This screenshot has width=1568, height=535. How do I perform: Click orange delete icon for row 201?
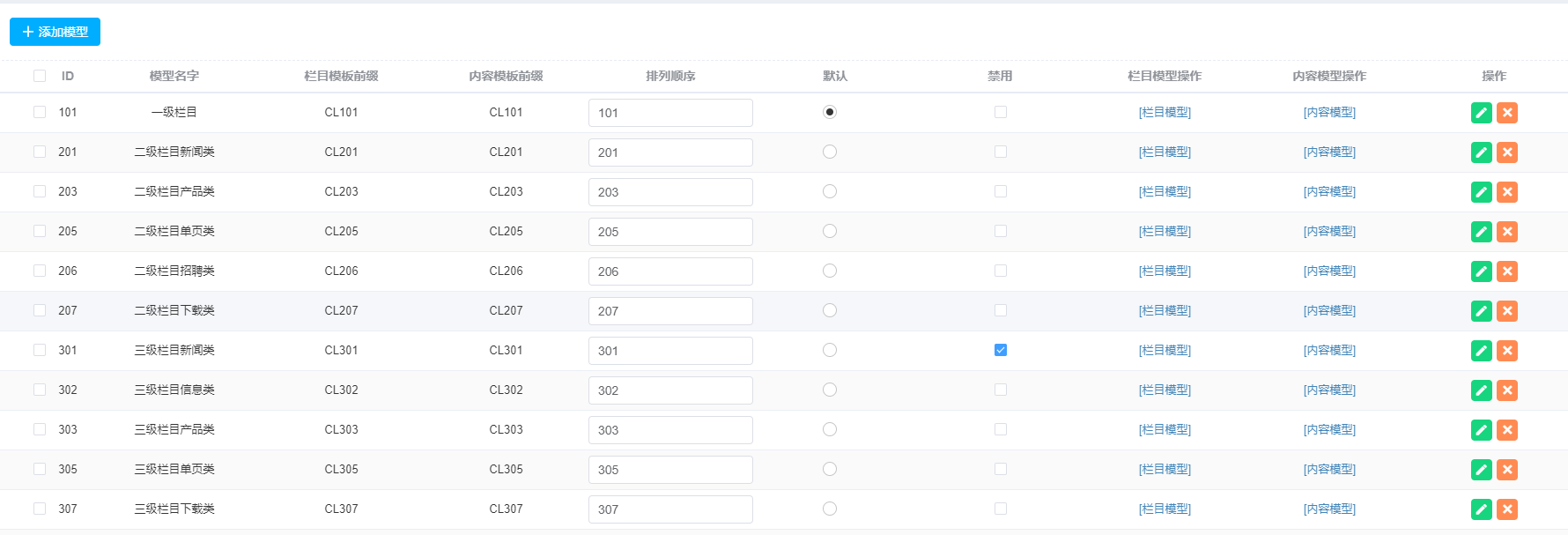[x=1507, y=152]
